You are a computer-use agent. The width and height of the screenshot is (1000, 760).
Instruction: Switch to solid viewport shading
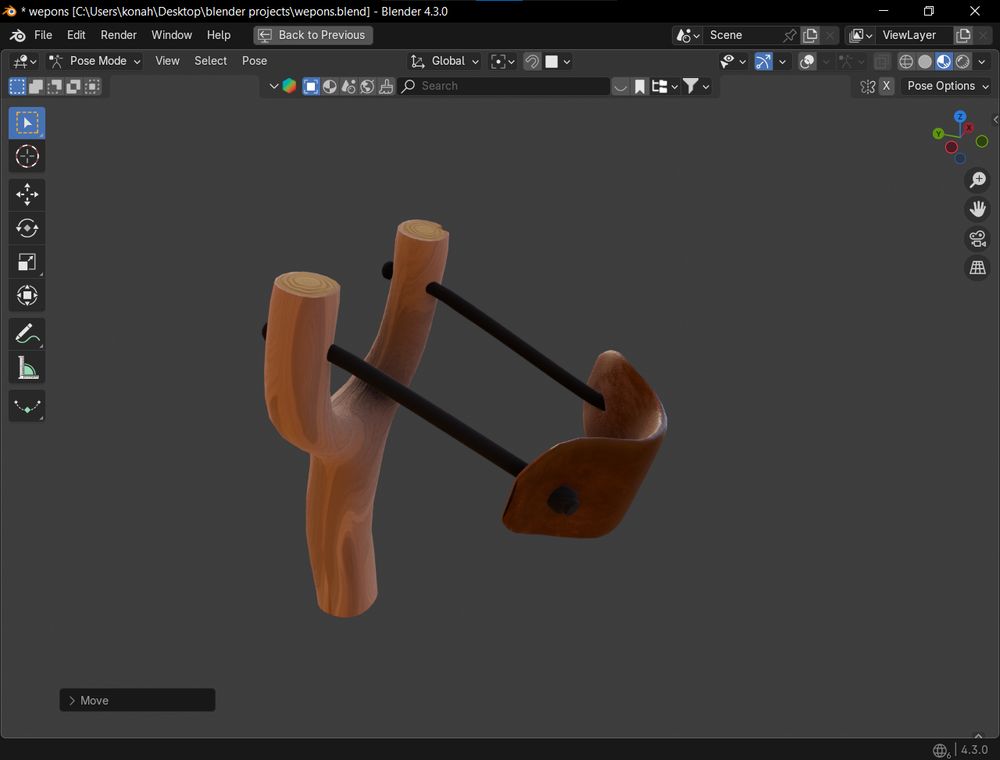click(x=925, y=61)
